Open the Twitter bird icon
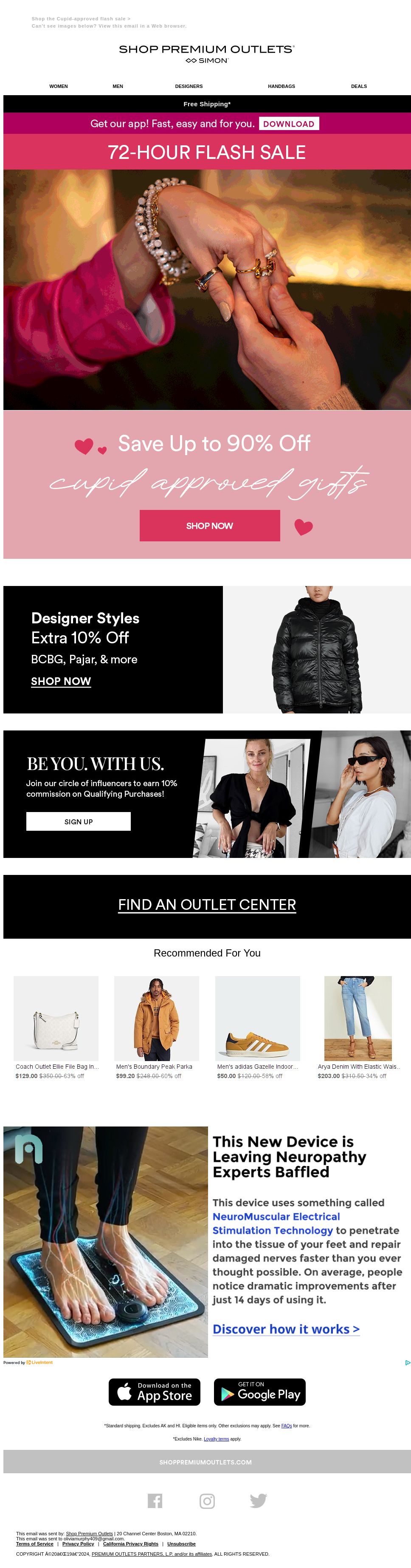This screenshot has height=1568, width=411. [259, 1501]
